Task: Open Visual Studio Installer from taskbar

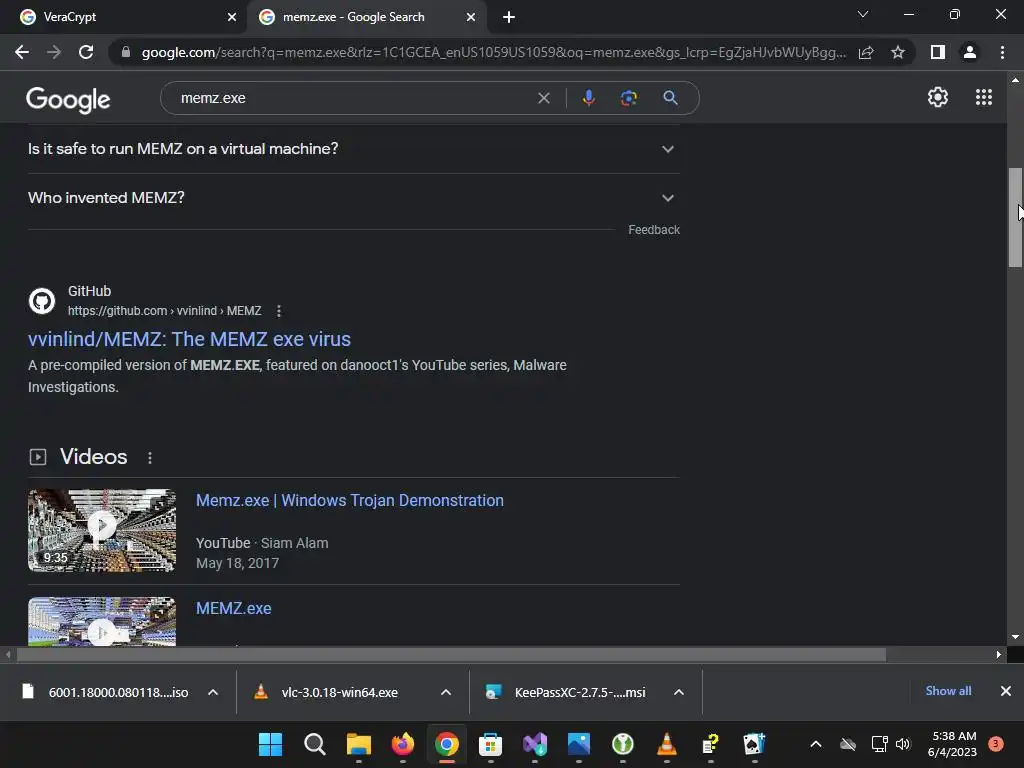Action: pyautogui.click(x=535, y=744)
